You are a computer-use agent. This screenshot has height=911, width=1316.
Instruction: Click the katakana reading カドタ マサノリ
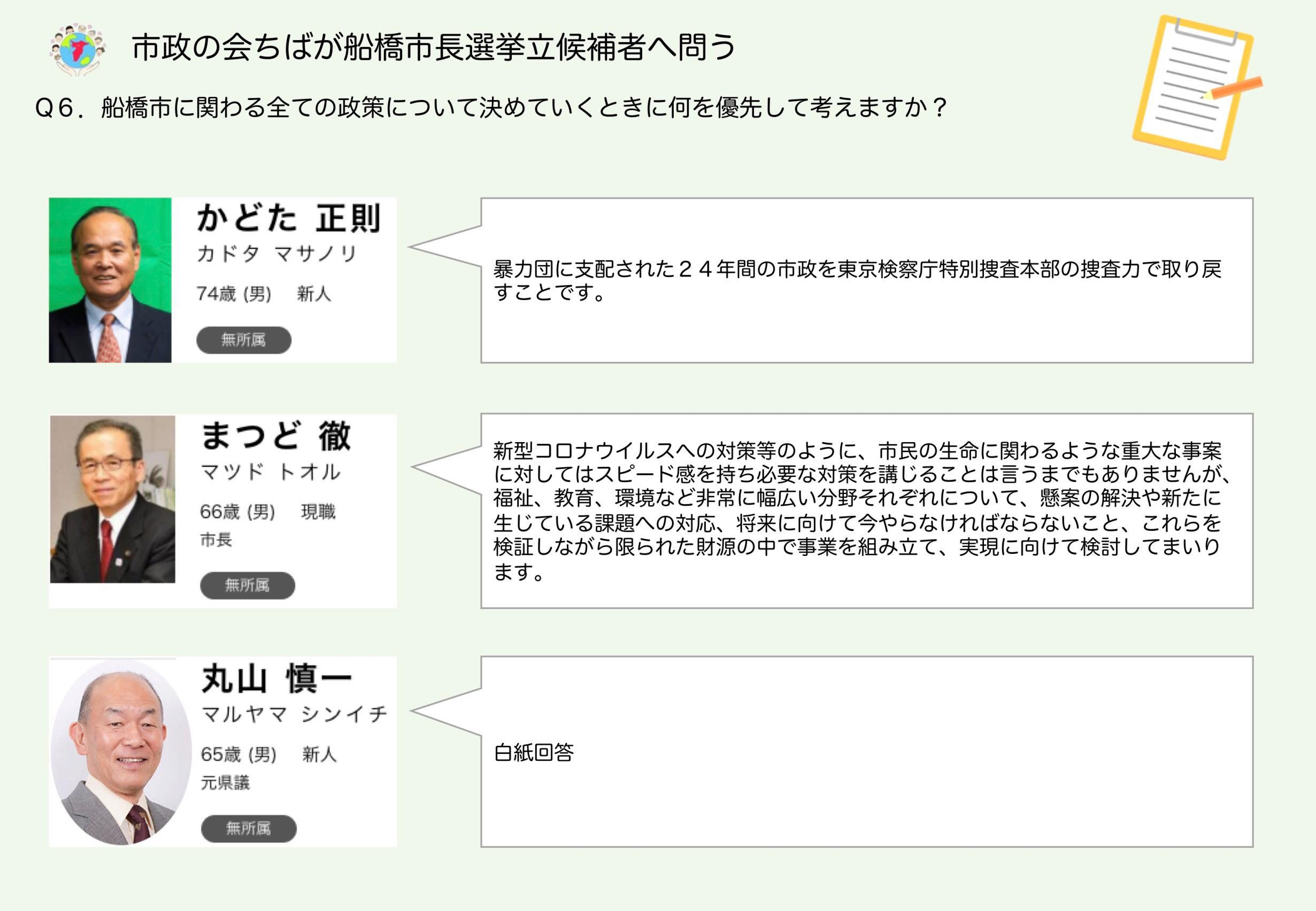[x=277, y=253]
